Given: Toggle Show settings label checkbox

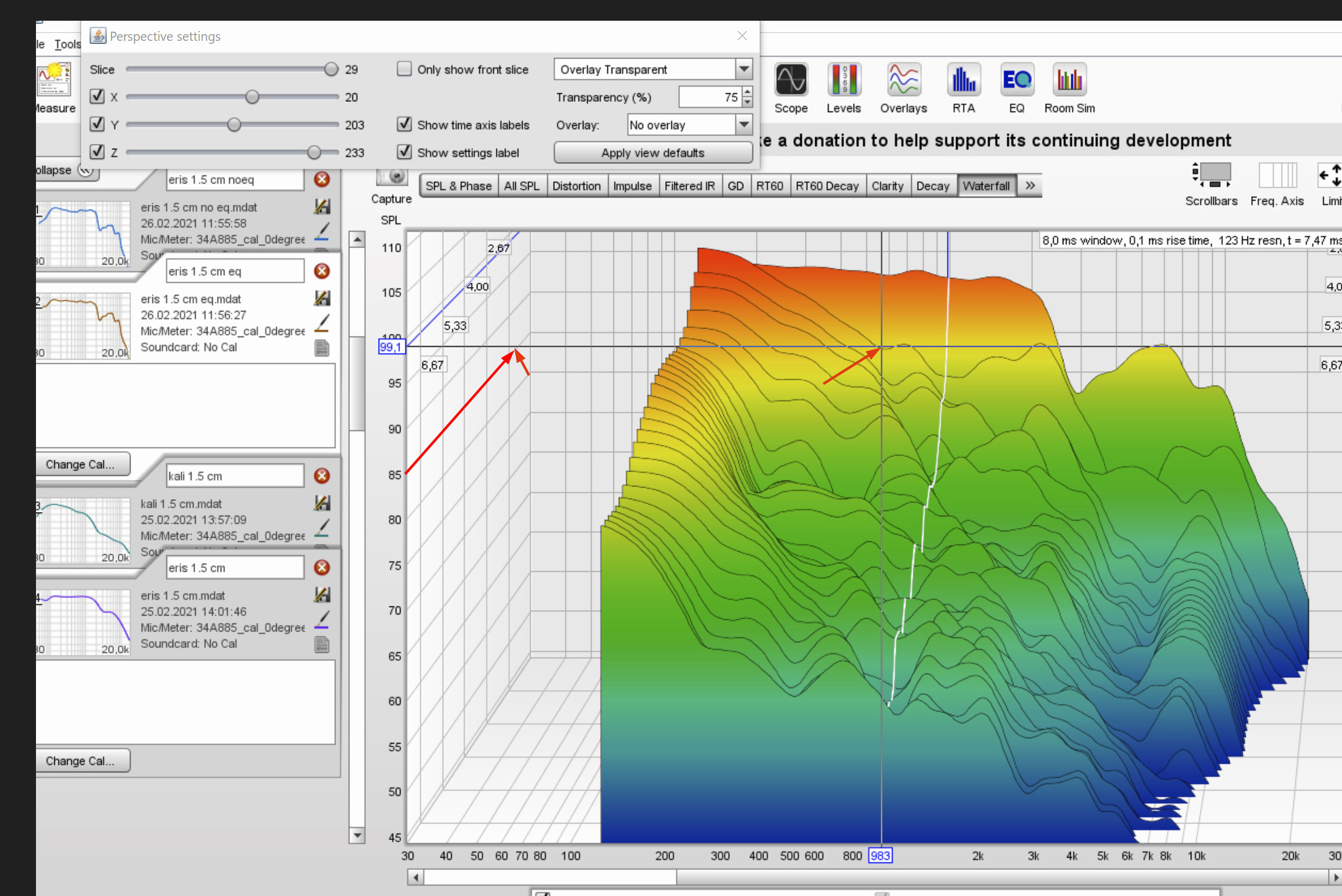Looking at the screenshot, I should [403, 152].
